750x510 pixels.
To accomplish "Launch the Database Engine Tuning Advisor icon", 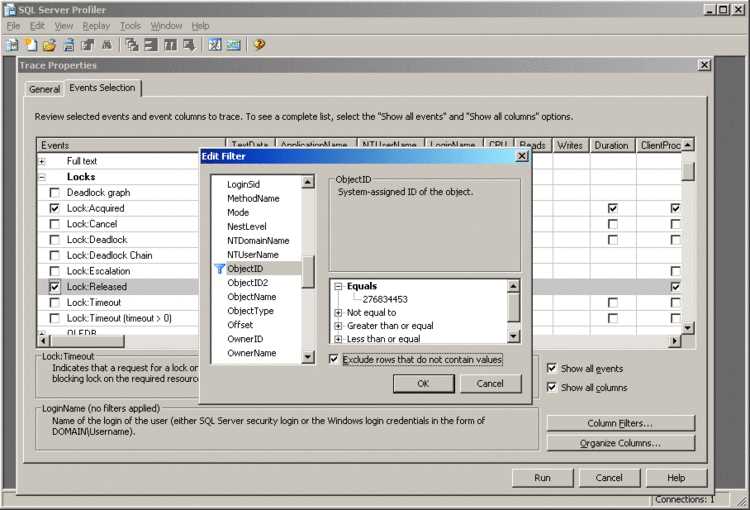I will click(215, 45).
